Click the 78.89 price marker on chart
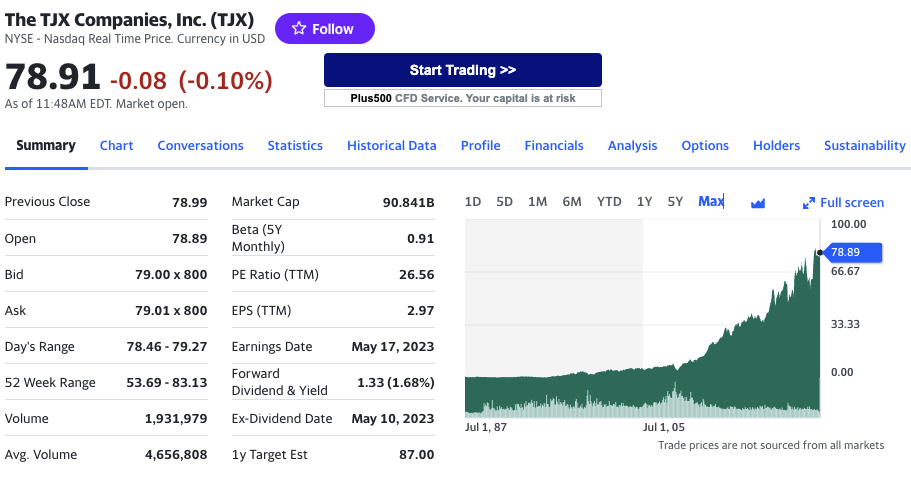The height and width of the screenshot is (483, 911). pyautogui.click(x=851, y=252)
